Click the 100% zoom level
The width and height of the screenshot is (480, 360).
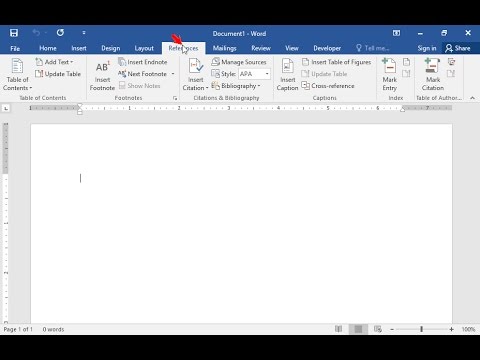pos(468,329)
